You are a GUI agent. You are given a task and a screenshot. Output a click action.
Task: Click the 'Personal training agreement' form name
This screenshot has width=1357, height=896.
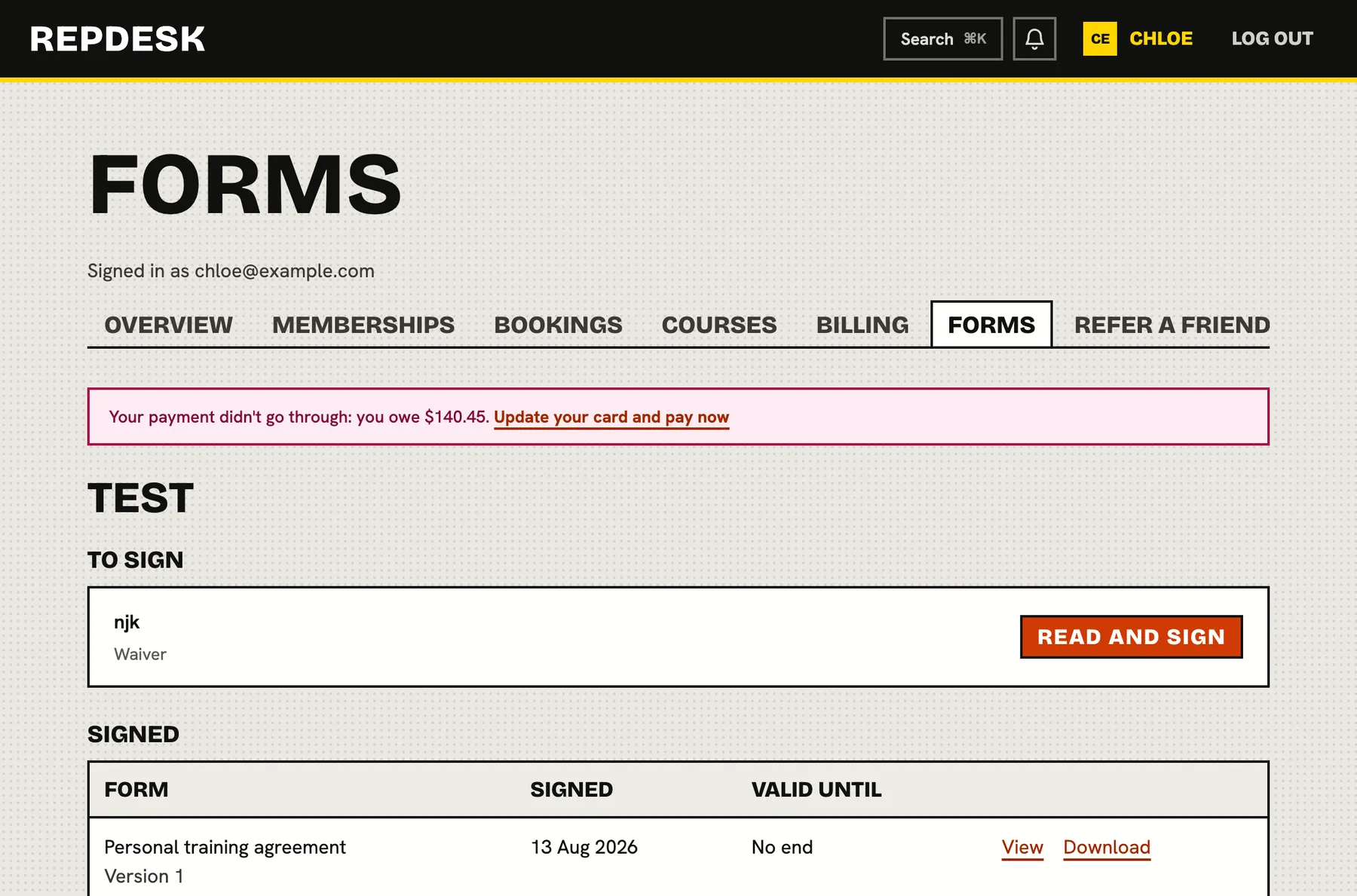click(225, 847)
